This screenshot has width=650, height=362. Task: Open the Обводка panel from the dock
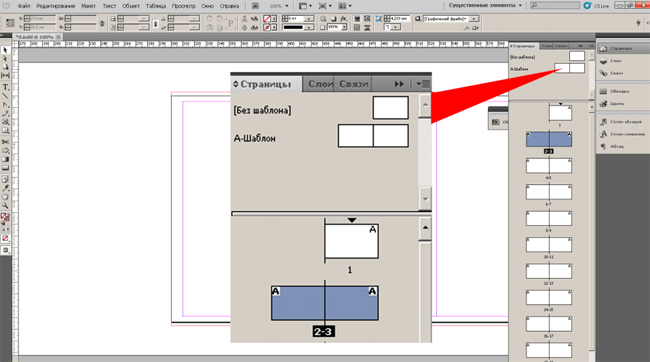click(619, 91)
